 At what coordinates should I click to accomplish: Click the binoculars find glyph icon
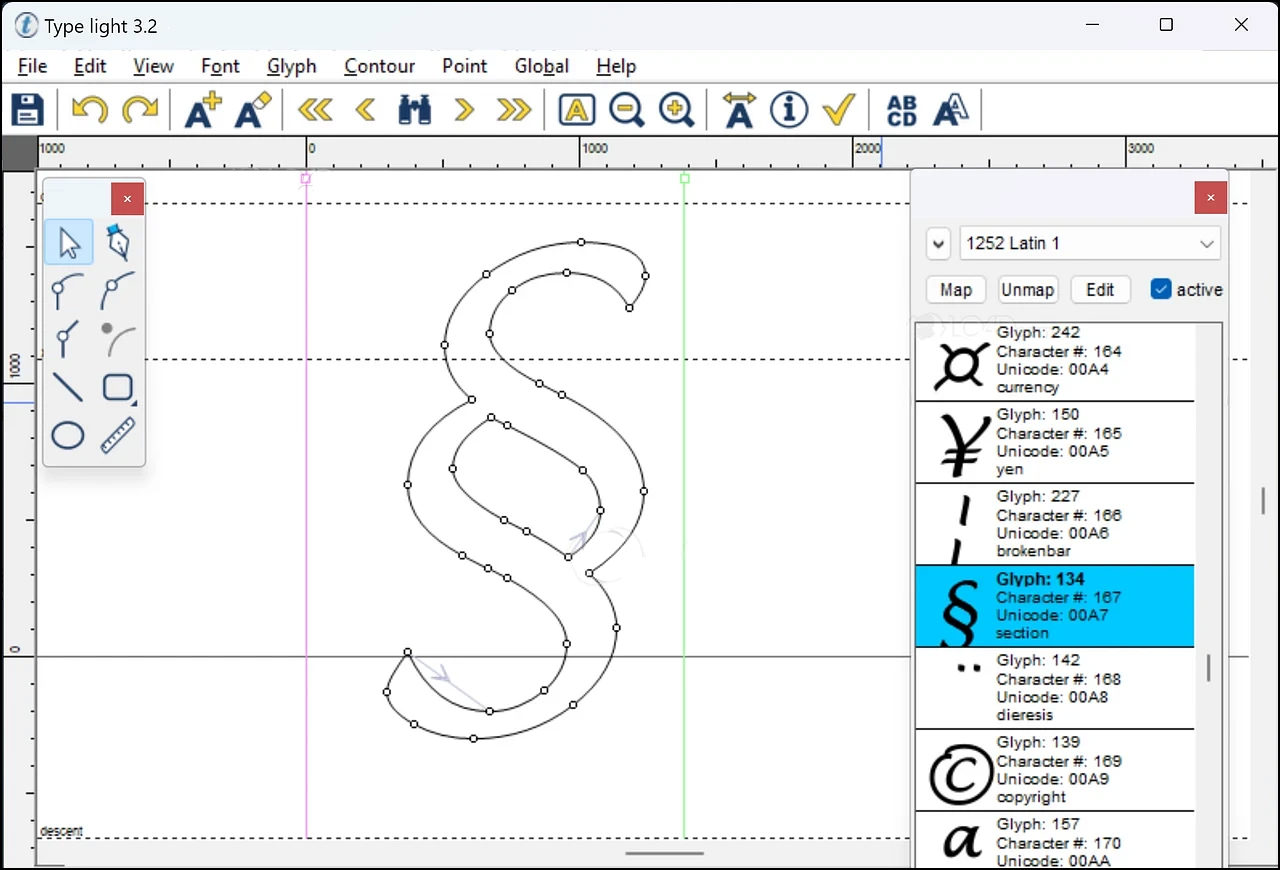pos(414,109)
